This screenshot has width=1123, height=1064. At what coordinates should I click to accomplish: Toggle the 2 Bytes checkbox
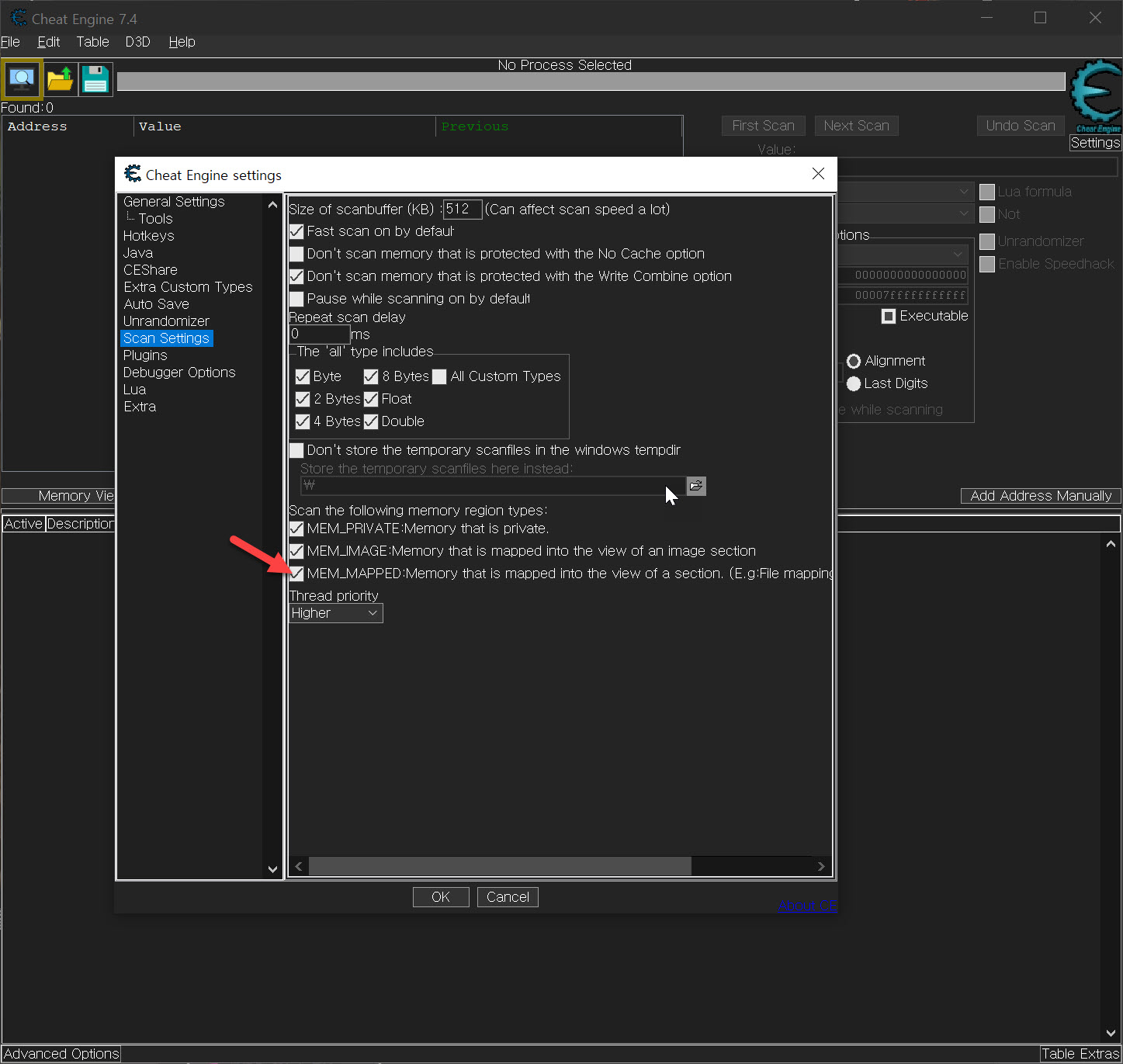click(303, 399)
